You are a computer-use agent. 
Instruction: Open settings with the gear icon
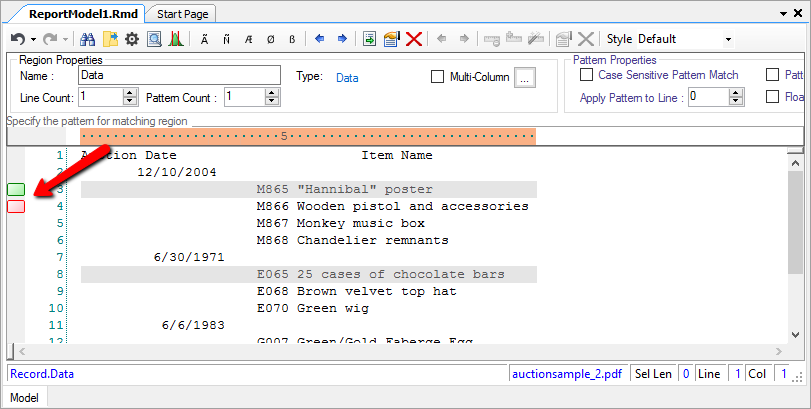pos(131,39)
